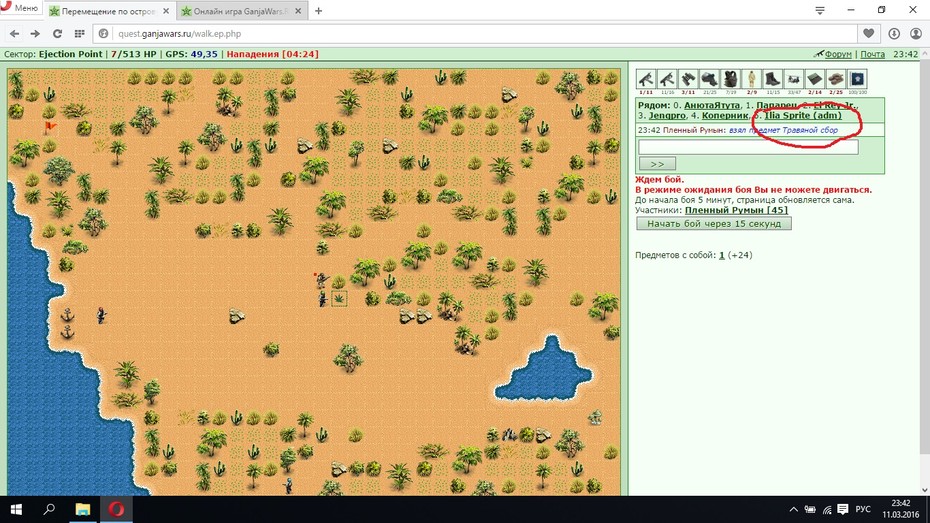This screenshot has height=523, width=930.
Task: Select the helmet equipment icon
Action: (x=709, y=79)
